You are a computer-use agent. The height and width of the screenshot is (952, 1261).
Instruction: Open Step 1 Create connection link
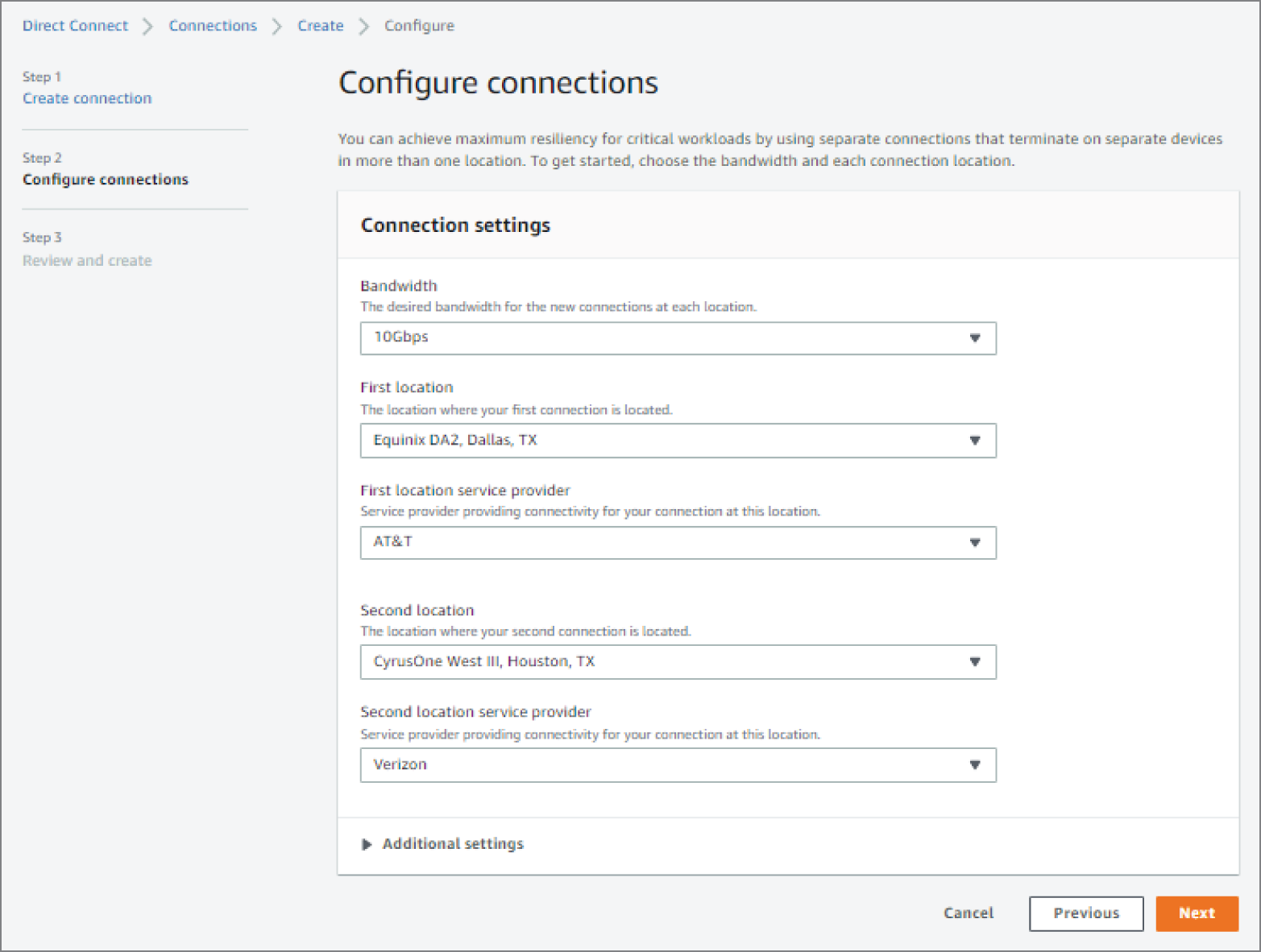tap(87, 98)
